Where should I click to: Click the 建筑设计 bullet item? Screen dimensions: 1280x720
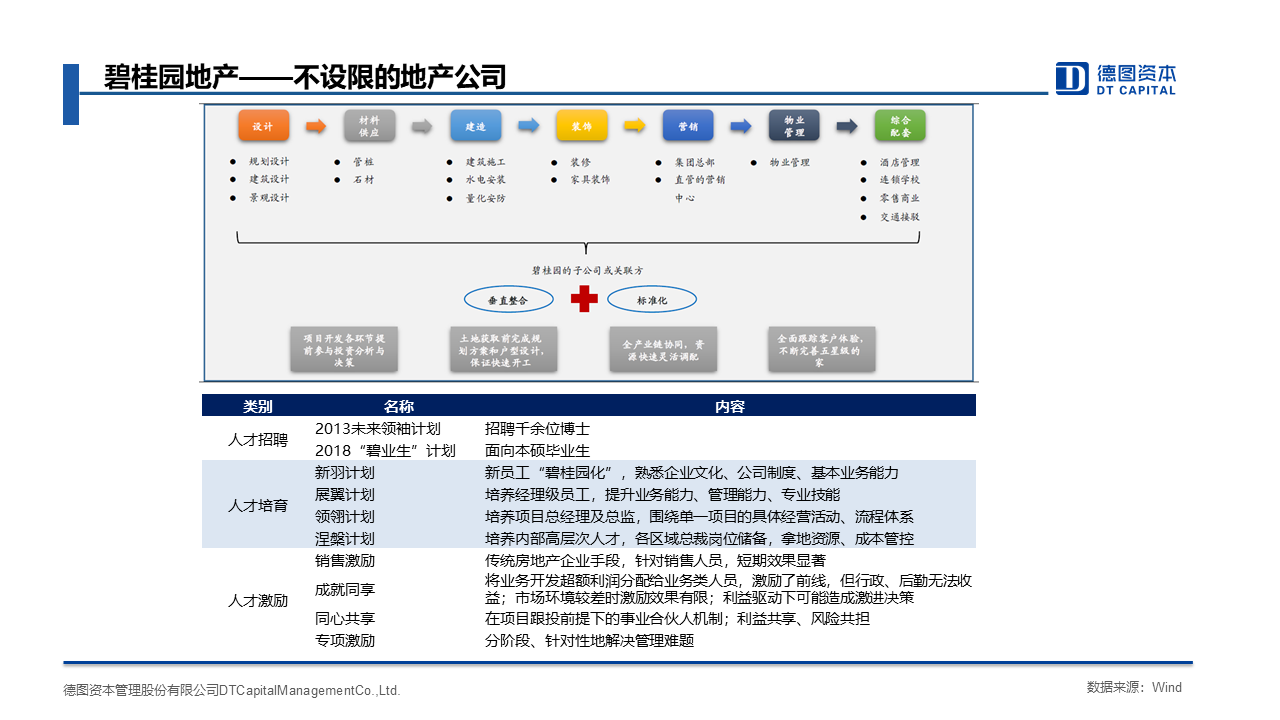270,180
